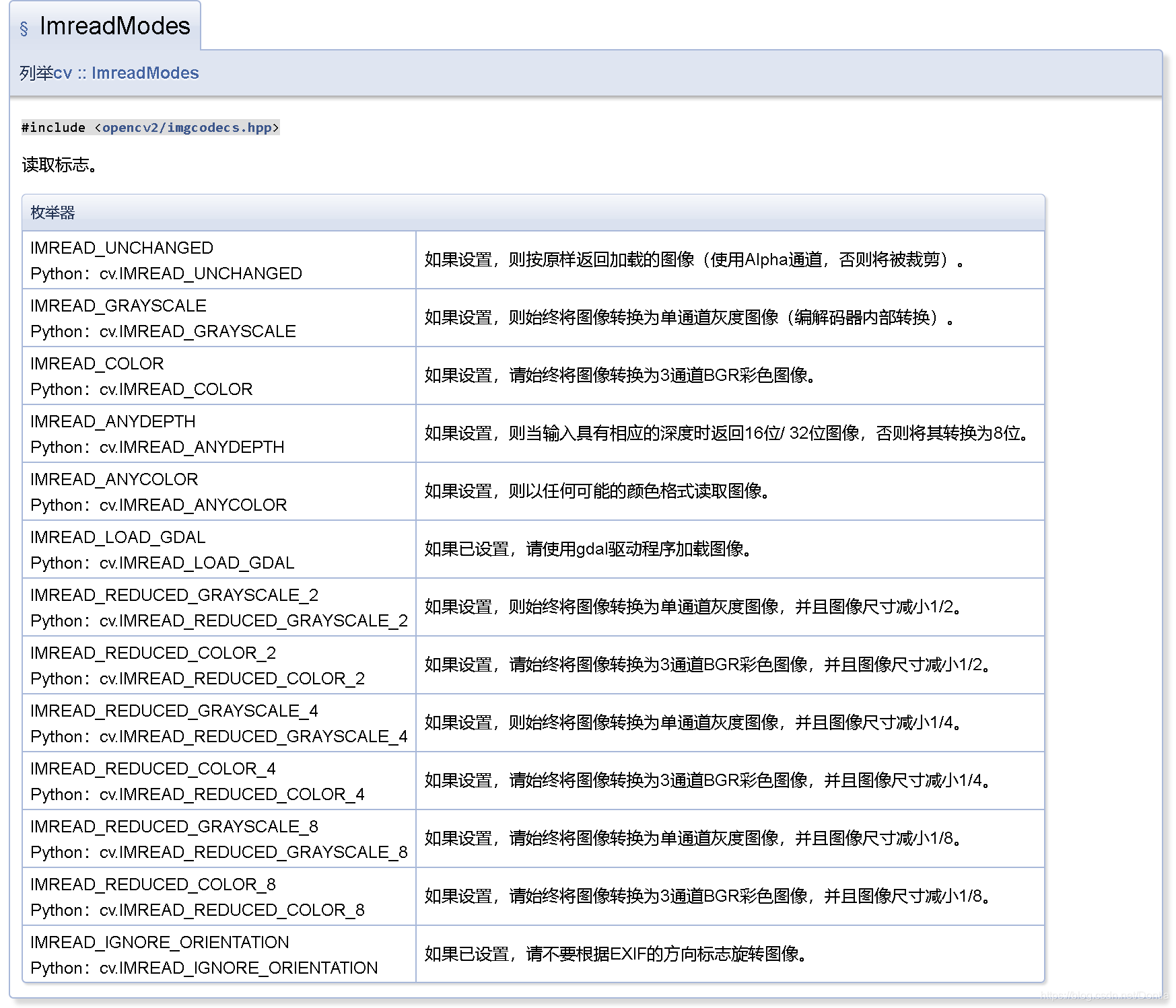This screenshot has width=1176, height=1008.
Task: Click the BGR color 1/8 size reduction description
Action: (707, 896)
